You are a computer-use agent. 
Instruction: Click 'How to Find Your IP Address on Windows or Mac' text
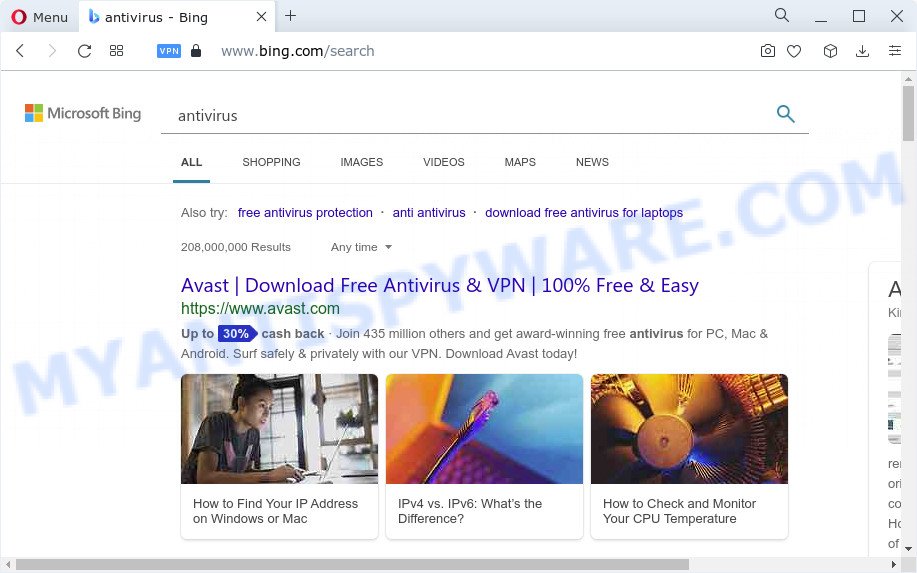pos(275,511)
